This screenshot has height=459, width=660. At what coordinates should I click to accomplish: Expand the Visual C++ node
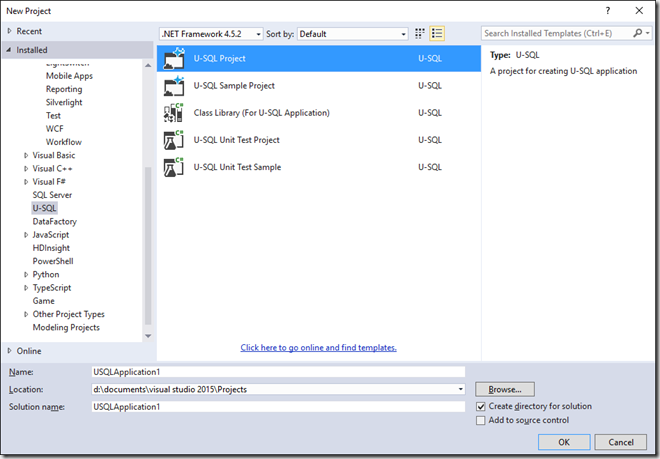tap(26, 169)
